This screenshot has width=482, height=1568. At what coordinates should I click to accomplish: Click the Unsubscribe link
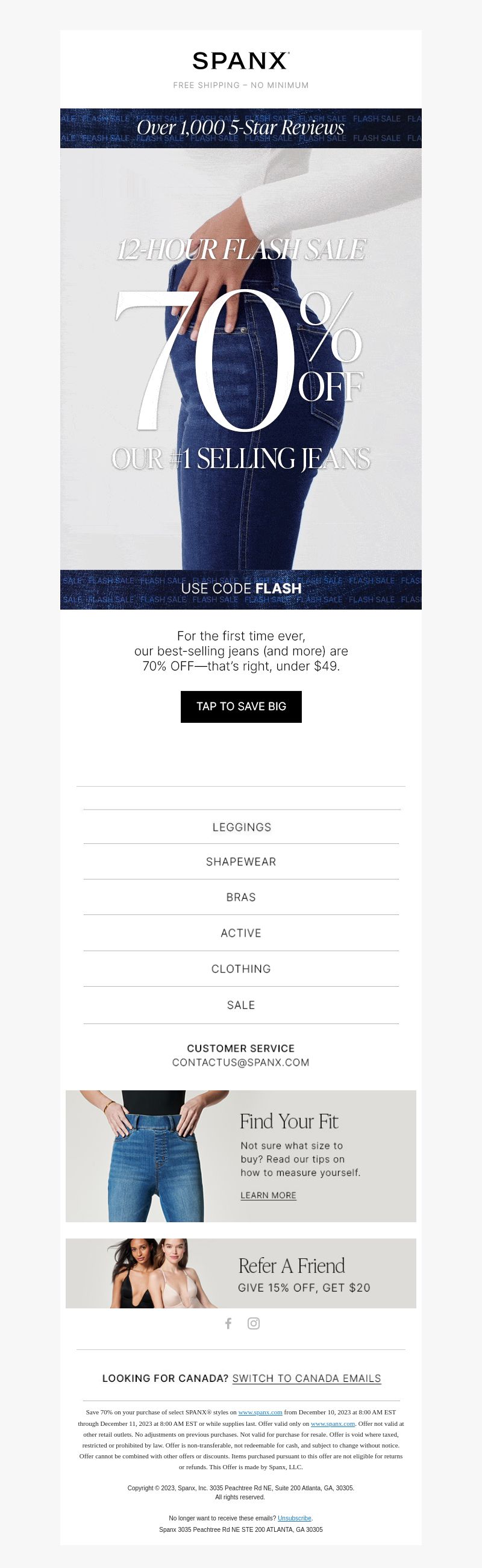point(295,1518)
